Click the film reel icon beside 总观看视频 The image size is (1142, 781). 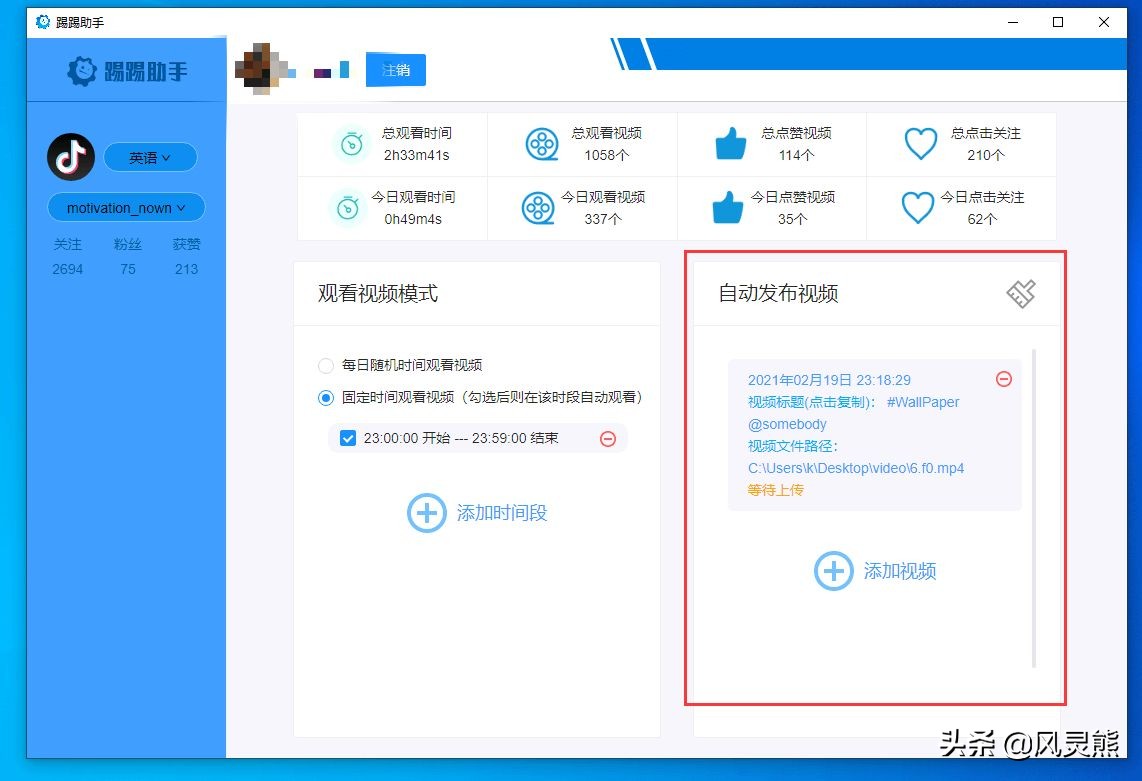541,144
